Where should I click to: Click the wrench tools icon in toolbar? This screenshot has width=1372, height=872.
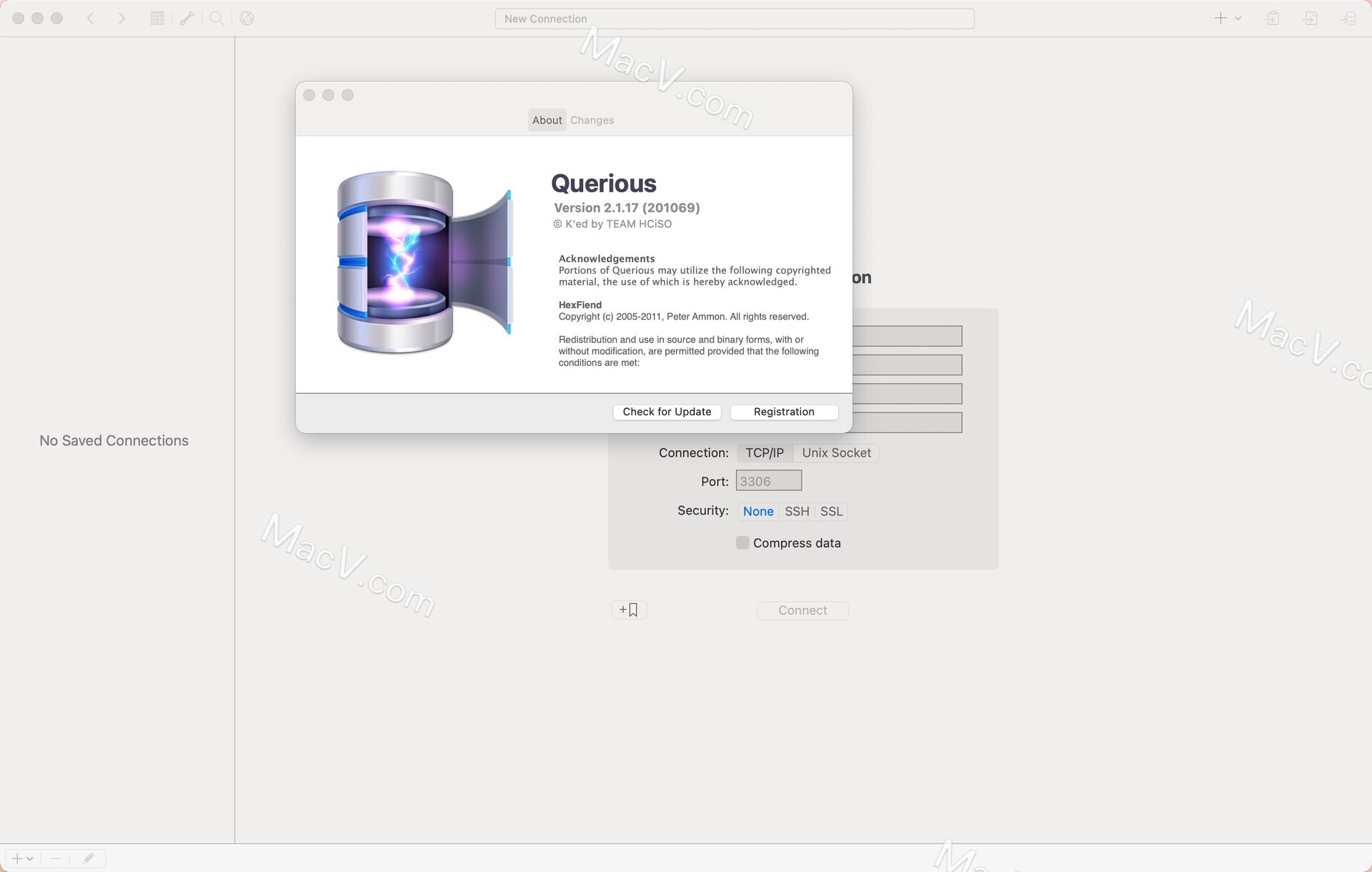click(187, 19)
